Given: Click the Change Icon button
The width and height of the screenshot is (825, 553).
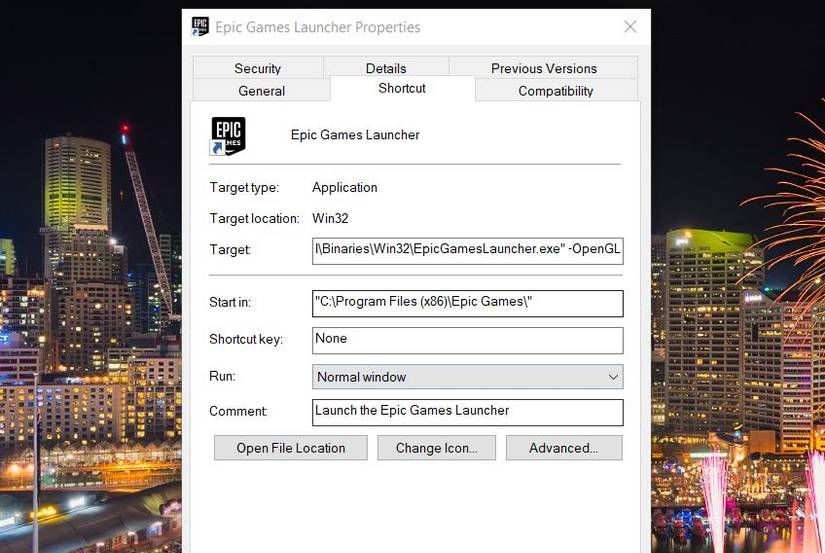Looking at the screenshot, I should tap(436, 448).
